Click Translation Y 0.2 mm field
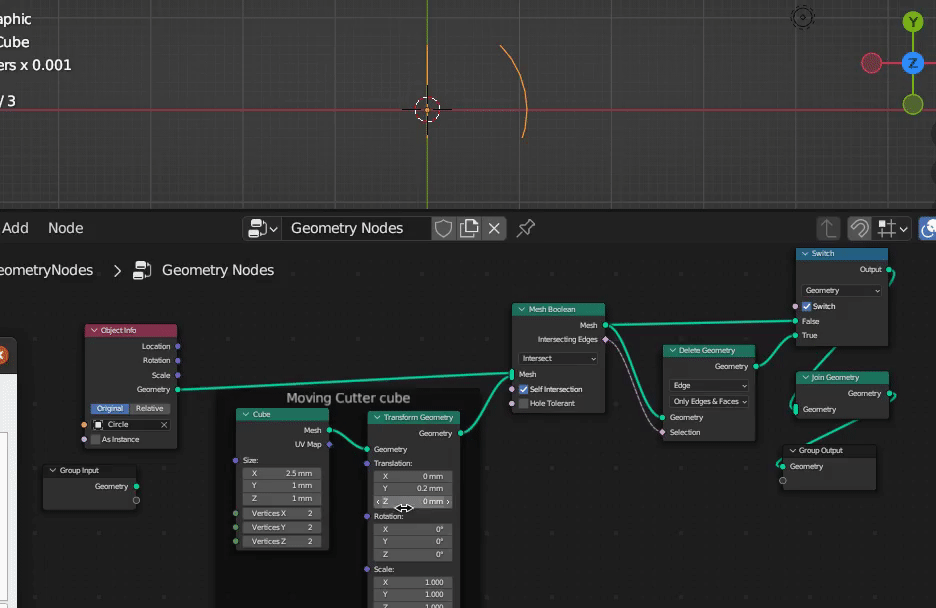Screen dimensions: 936x608 point(412,489)
